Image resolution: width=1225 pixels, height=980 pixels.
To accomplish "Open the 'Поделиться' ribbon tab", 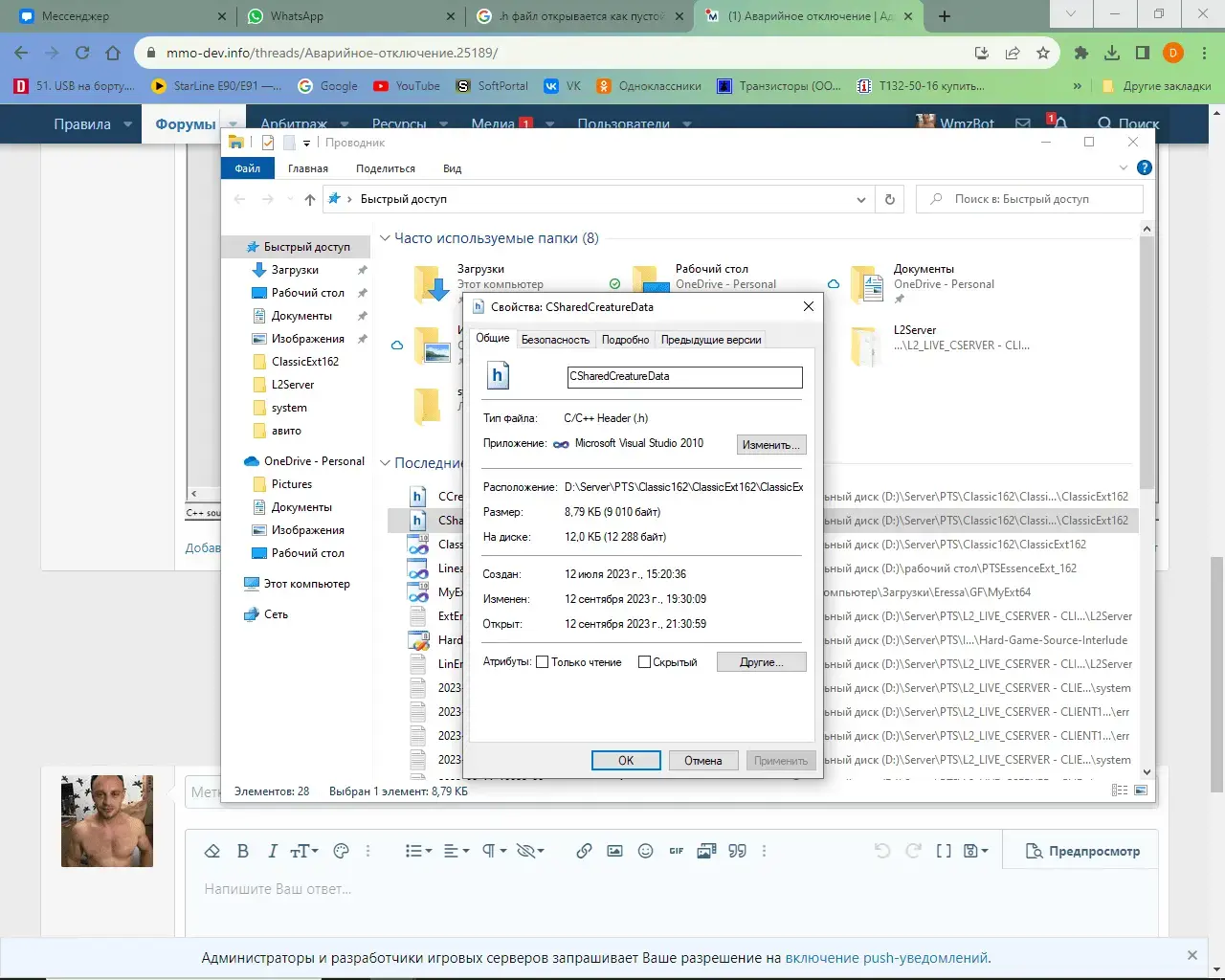I will tap(386, 168).
